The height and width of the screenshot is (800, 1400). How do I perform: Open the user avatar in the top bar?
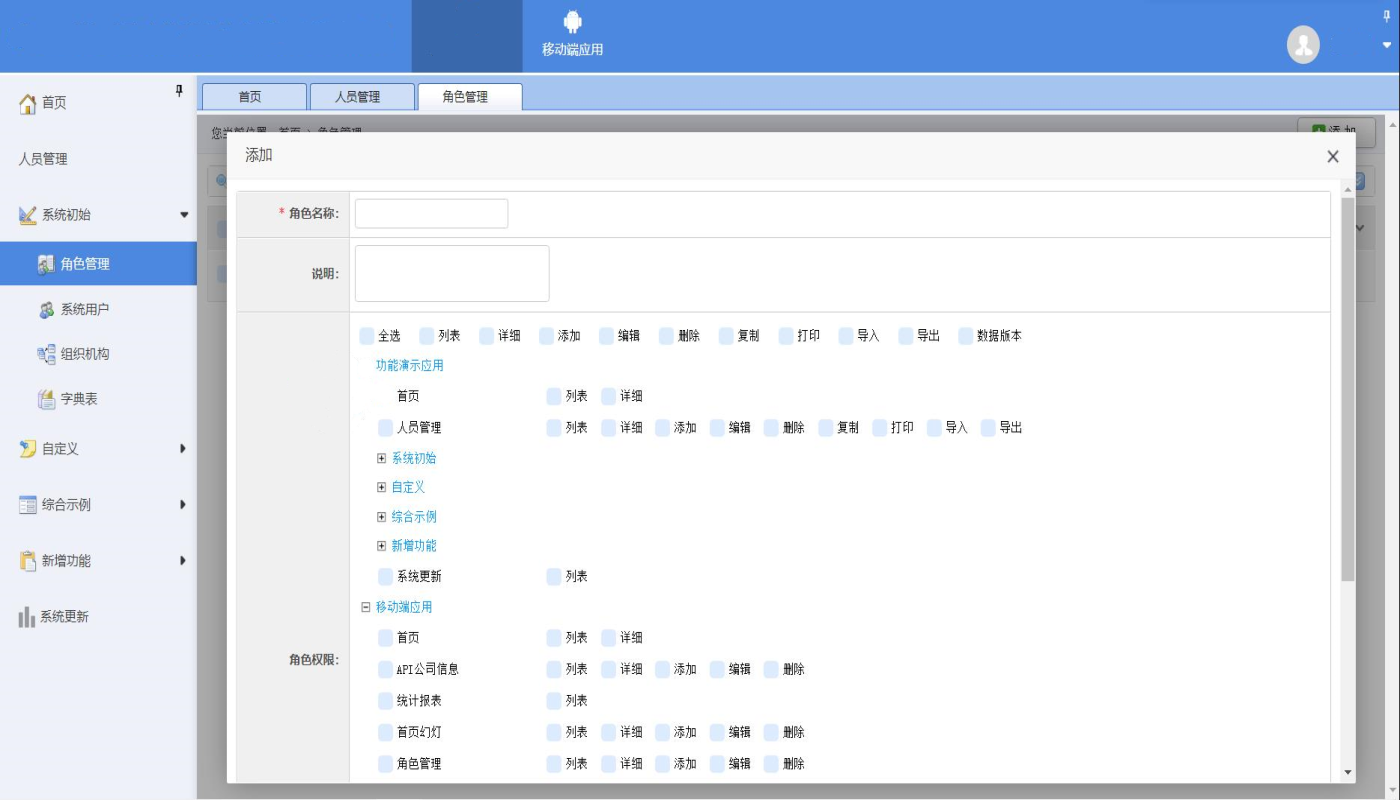[1303, 44]
